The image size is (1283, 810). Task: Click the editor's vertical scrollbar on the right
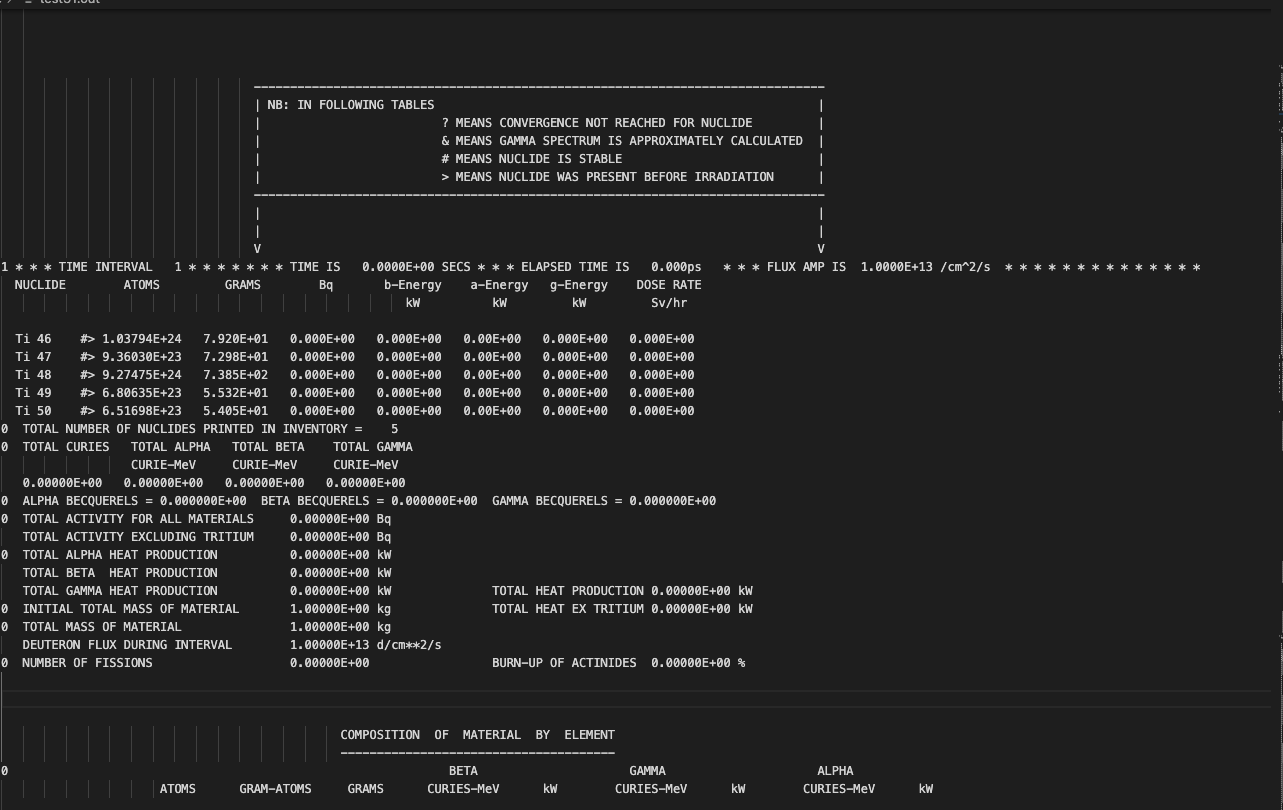[1278, 410]
